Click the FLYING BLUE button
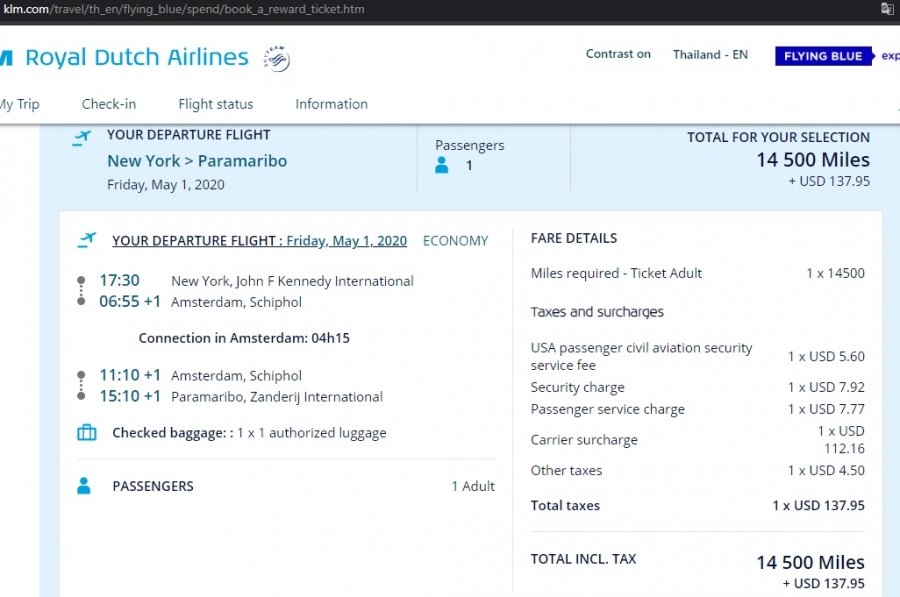 coord(823,56)
